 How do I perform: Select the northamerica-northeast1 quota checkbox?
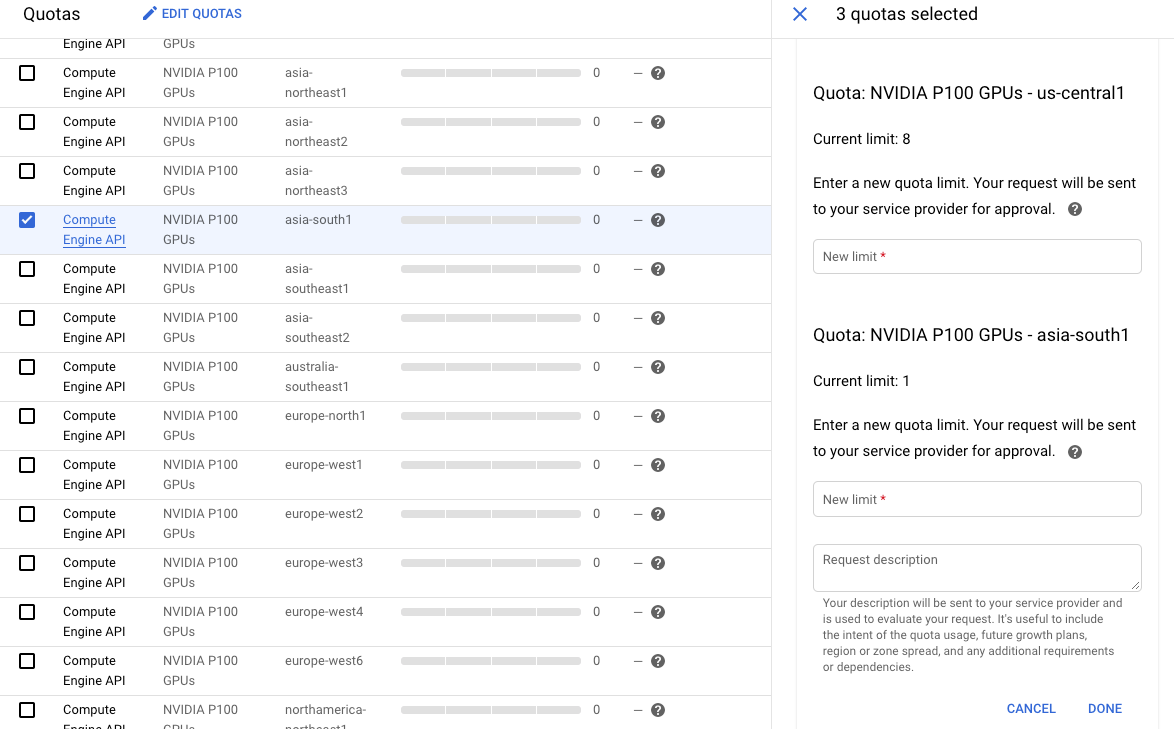[27, 710]
